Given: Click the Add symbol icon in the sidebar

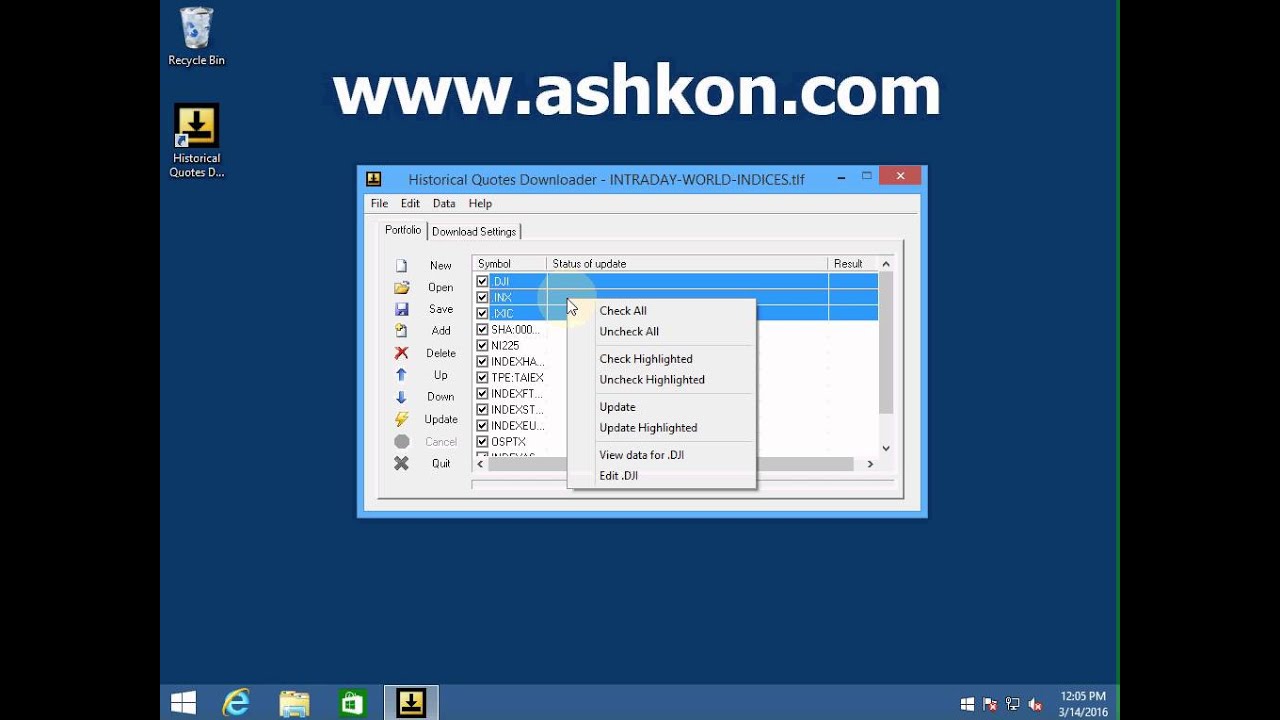Looking at the screenshot, I should click(x=401, y=331).
